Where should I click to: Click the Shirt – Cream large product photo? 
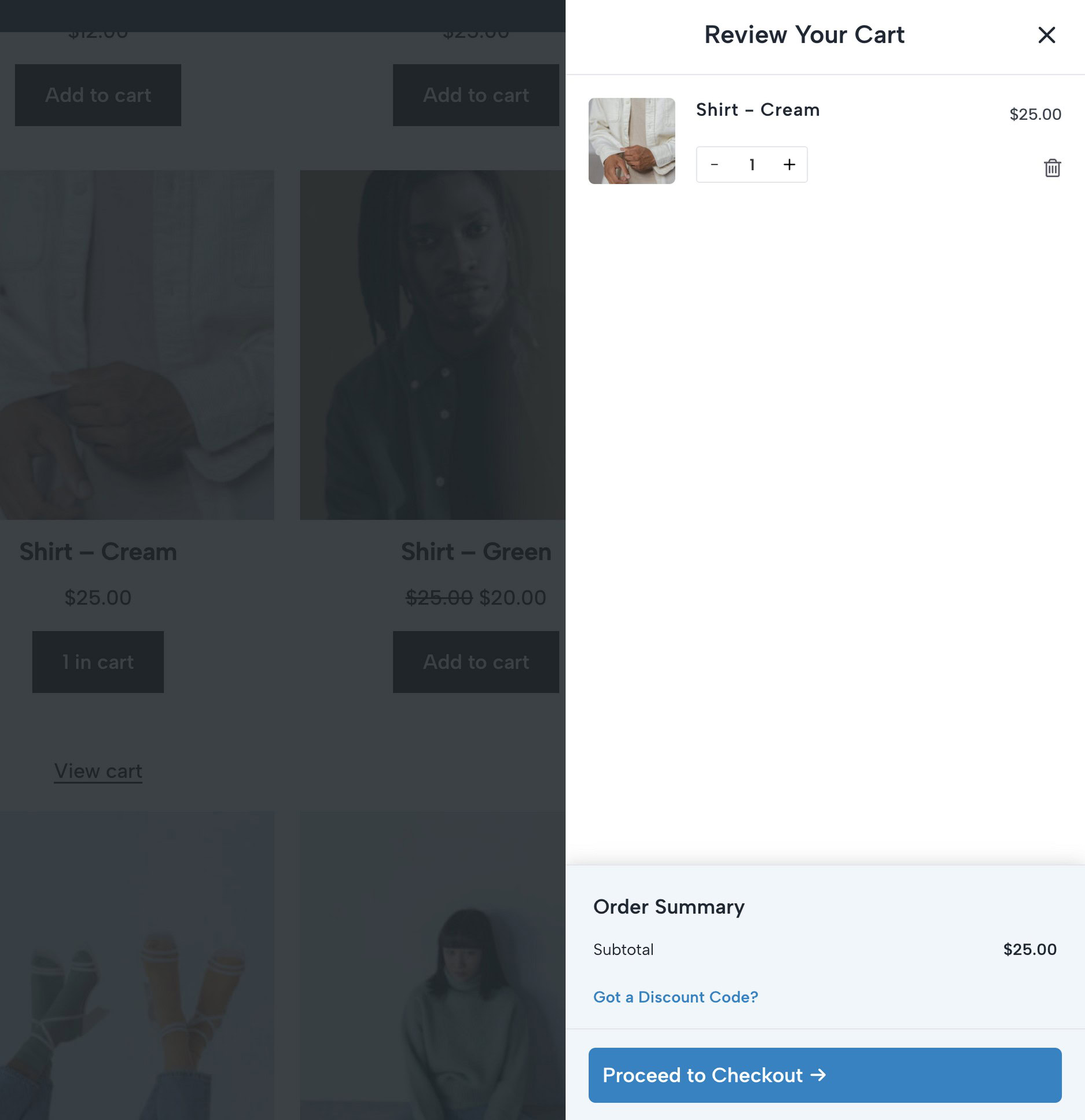tap(137, 344)
